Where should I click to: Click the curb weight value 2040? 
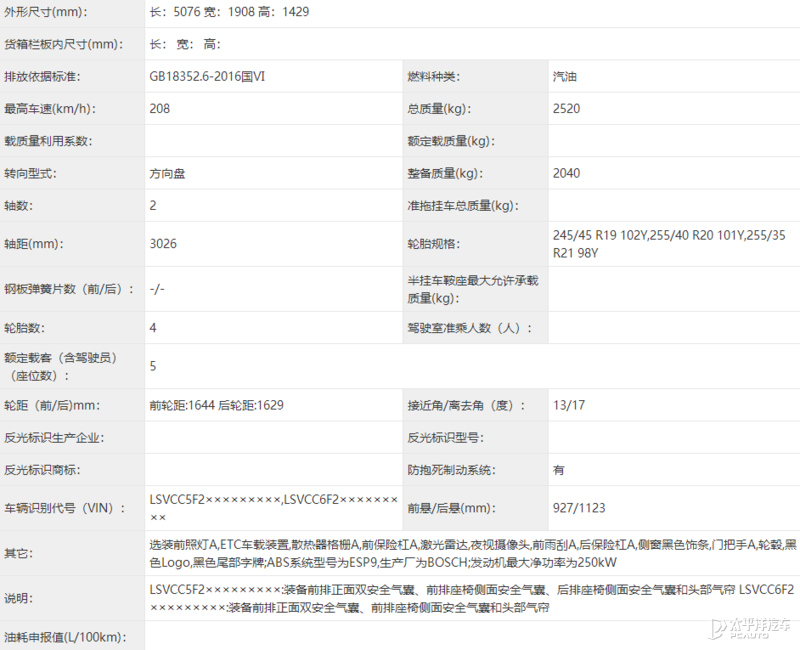coord(566,173)
